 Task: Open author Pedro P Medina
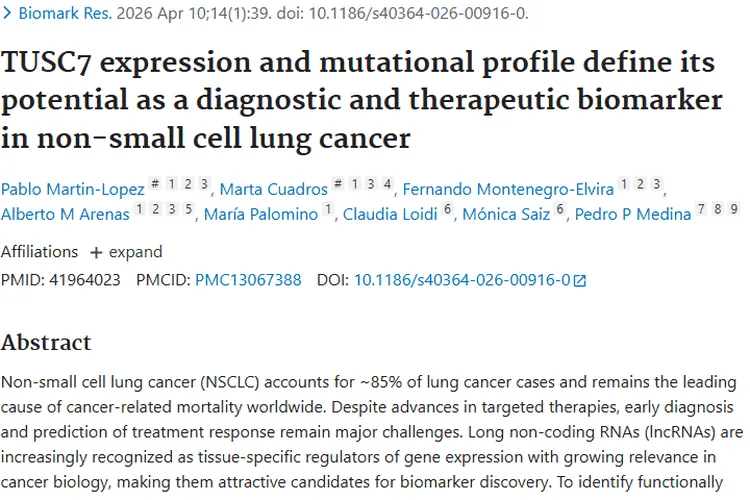click(x=632, y=214)
